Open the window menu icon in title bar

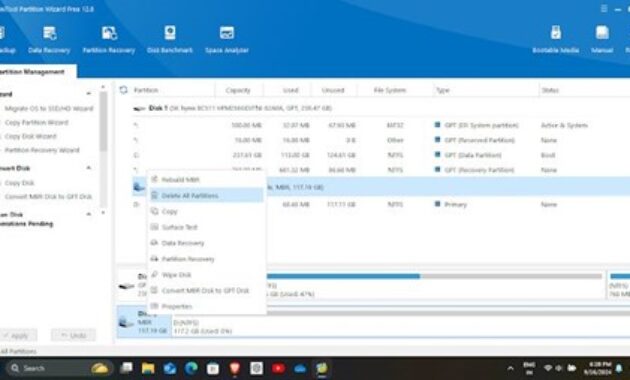click(604, 8)
